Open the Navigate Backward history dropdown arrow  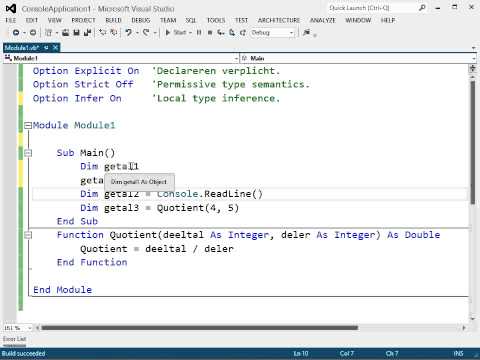(x=24, y=33)
